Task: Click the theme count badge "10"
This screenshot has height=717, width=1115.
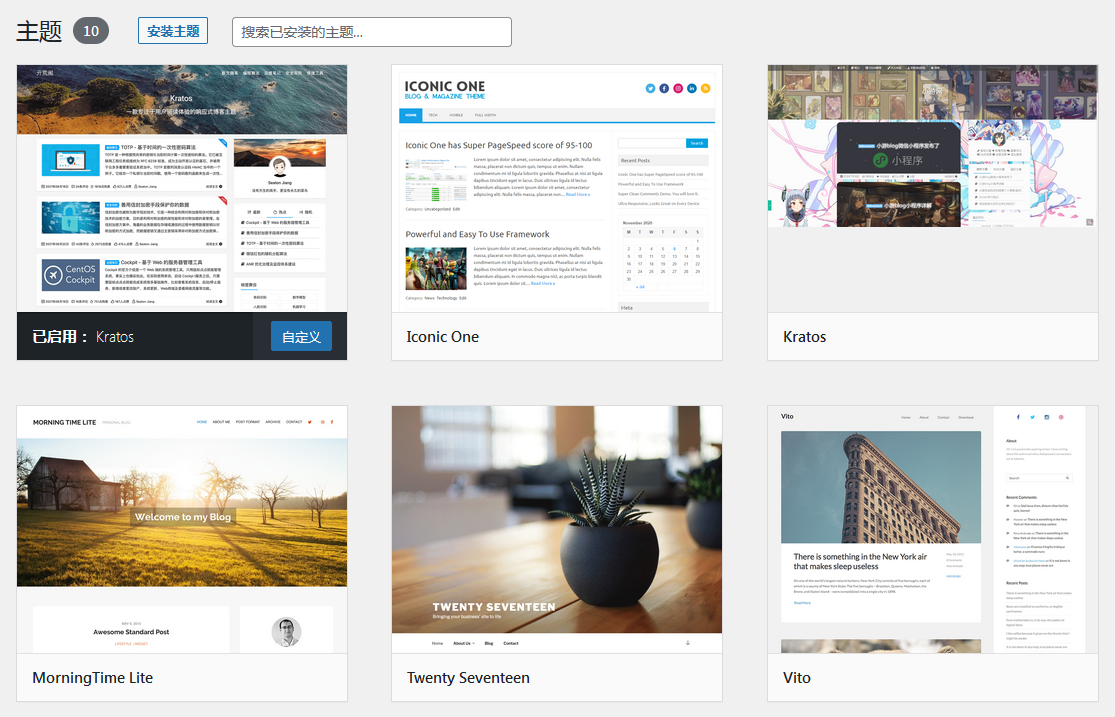Action: [x=91, y=31]
